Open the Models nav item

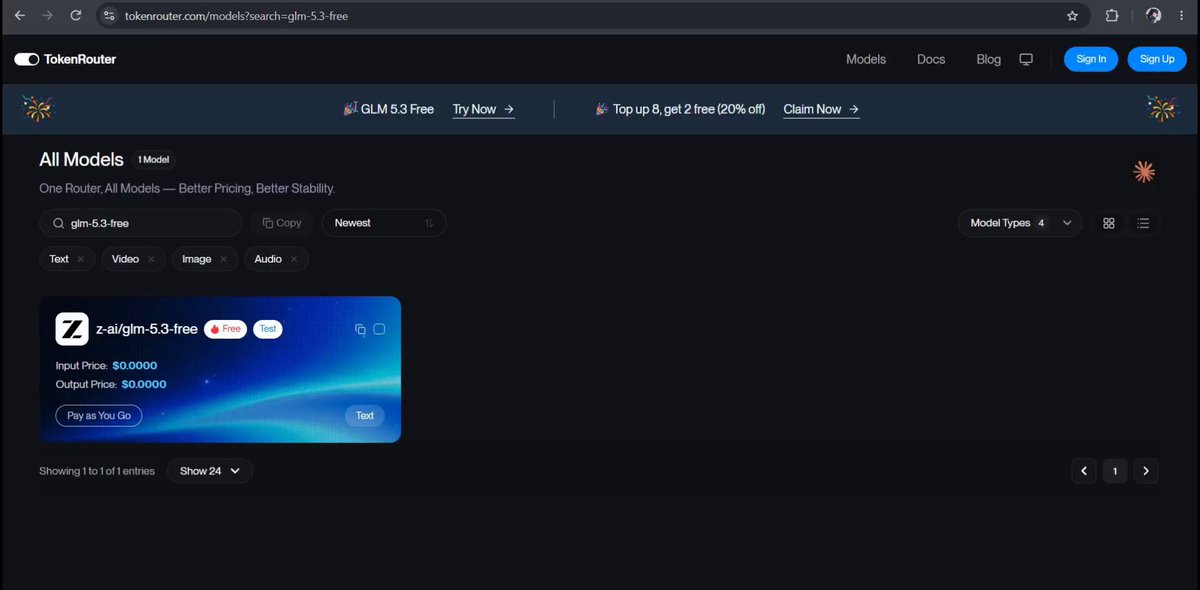point(866,59)
